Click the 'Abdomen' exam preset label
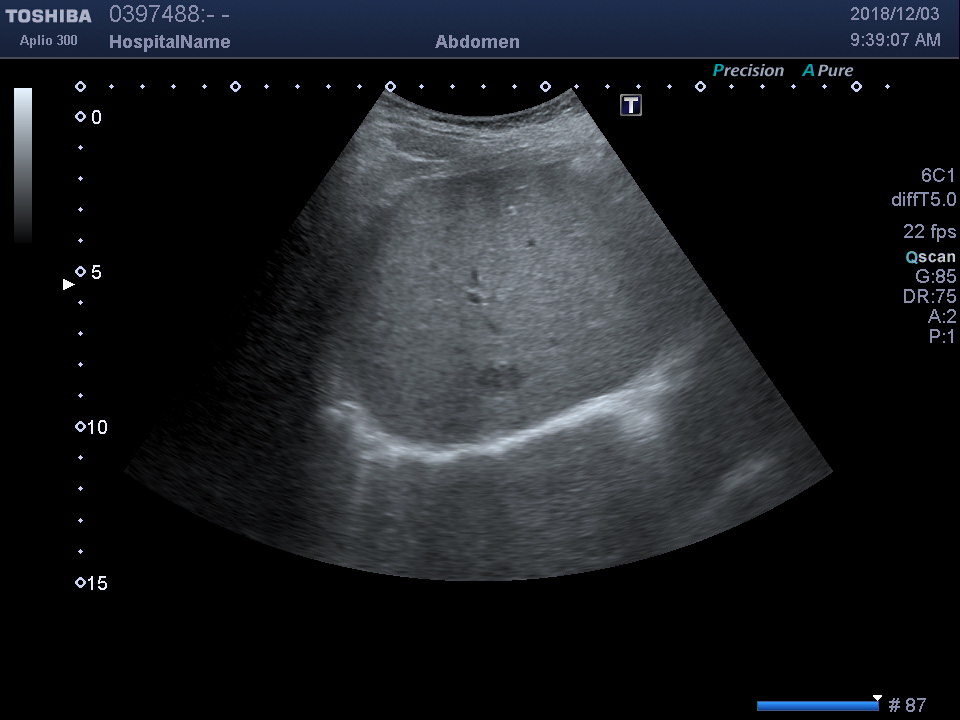The height and width of the screenshot is (720, 960). pos(477,42)
